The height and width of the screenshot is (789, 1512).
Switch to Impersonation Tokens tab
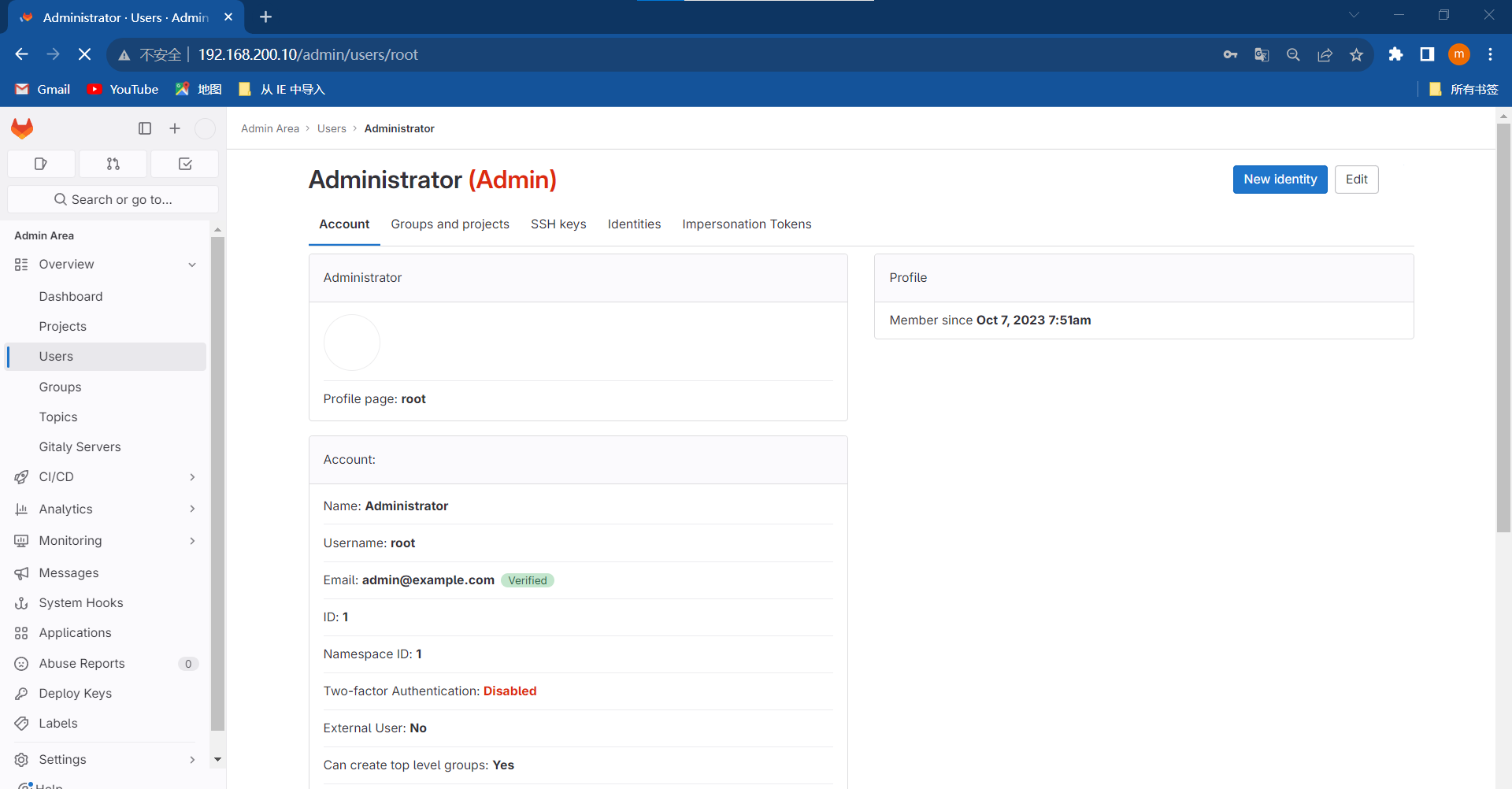747,224
